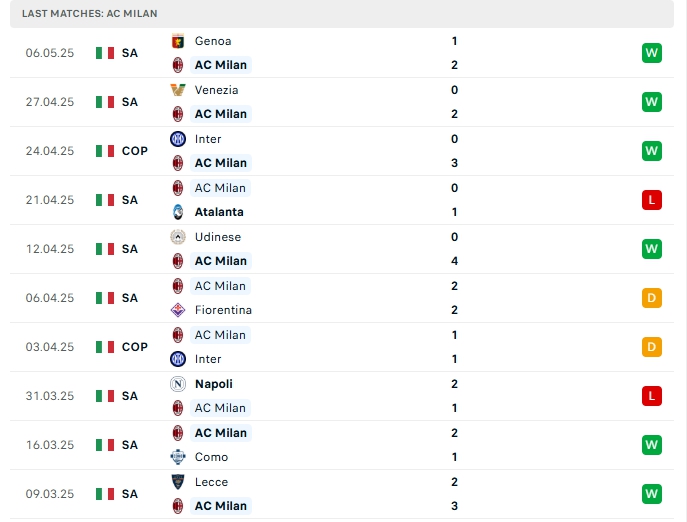
Task: Click the Inter crest in the 24.04.25 match
Action: [177, 139]
